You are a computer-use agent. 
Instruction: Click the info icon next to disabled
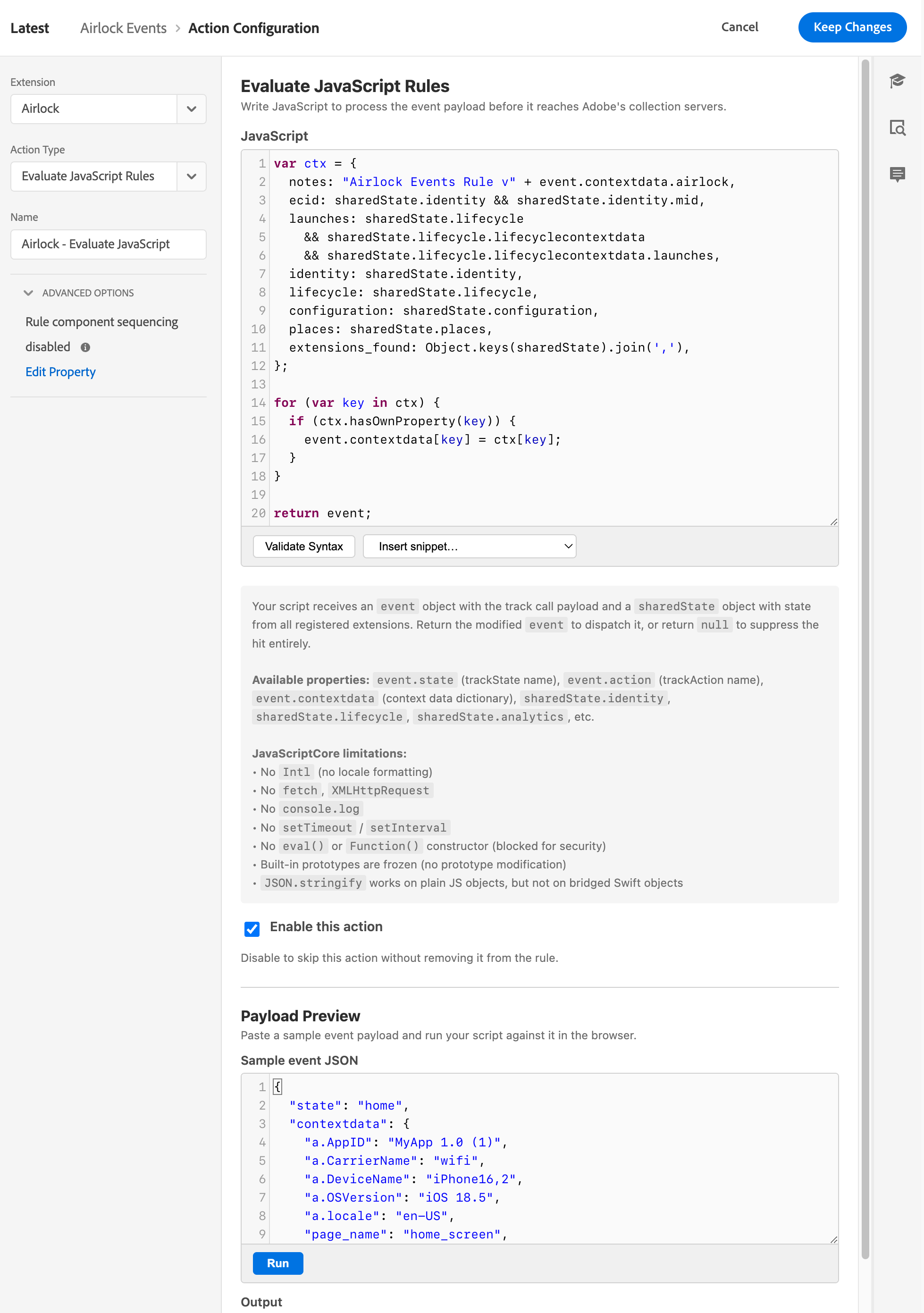tap(85, 347)
